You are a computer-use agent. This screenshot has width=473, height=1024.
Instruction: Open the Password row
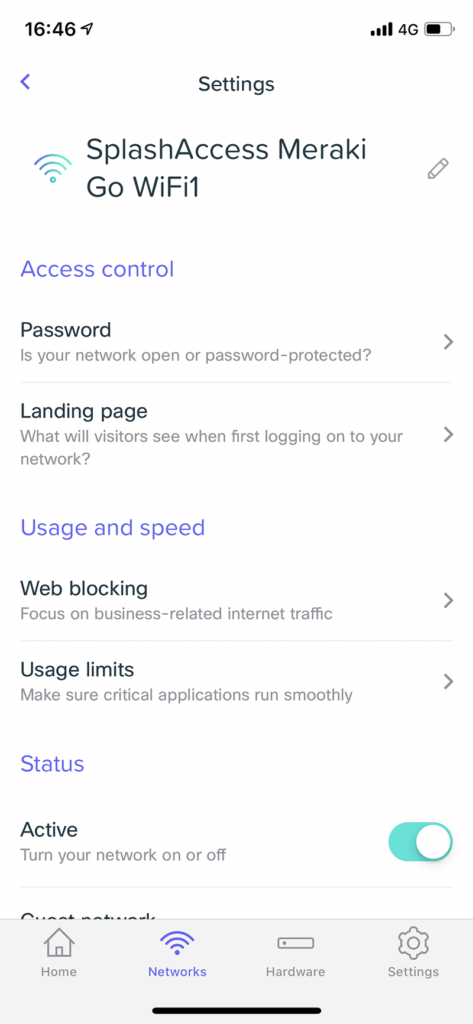click(236, 342)
